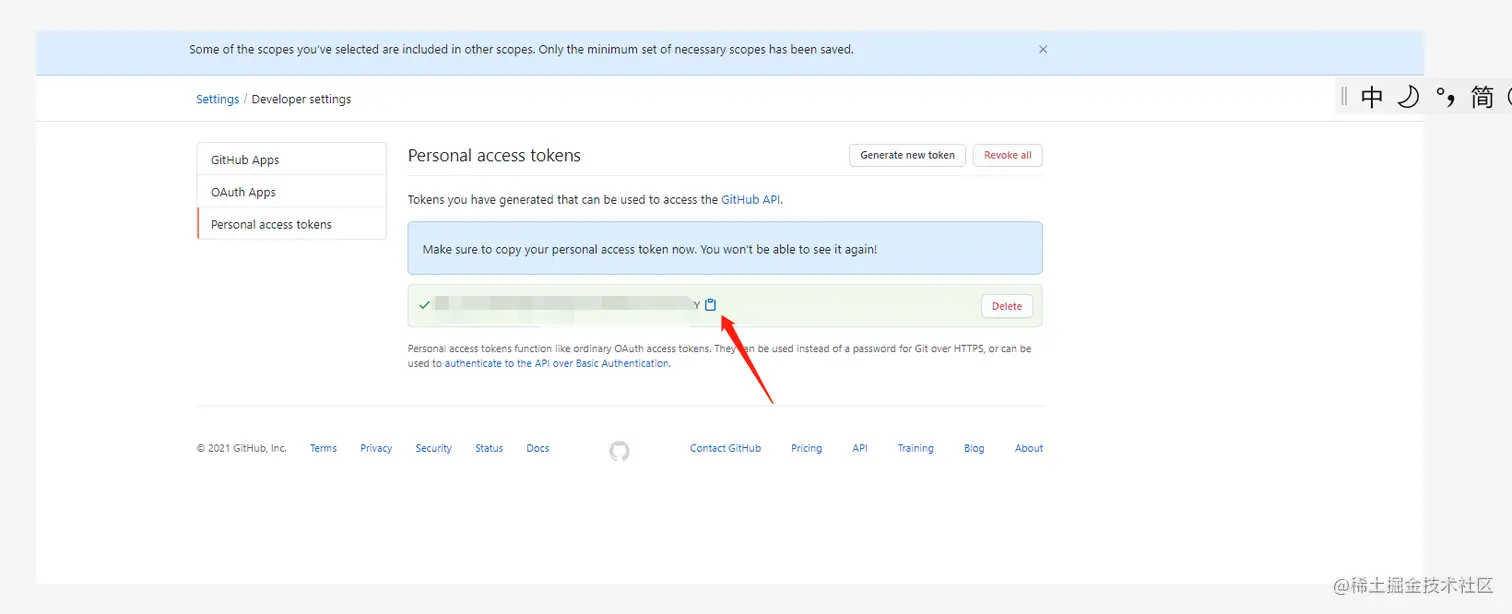This screenshot has width=1512, height=614.
Task: Delete the generated token
Action: 1006,306
